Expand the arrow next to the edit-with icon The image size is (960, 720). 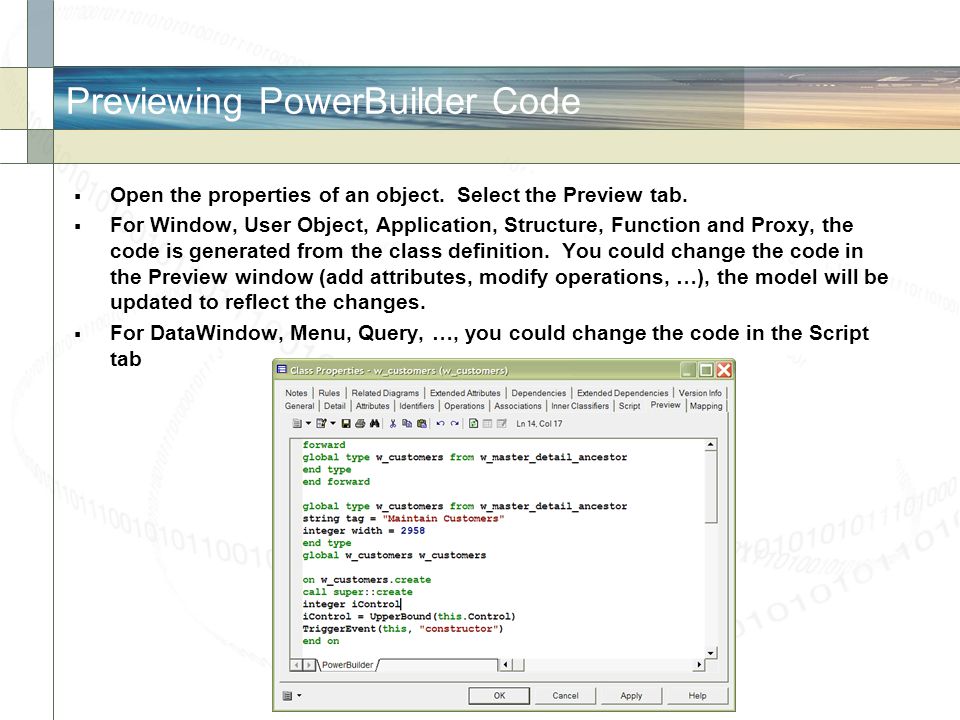coord(333,423)
